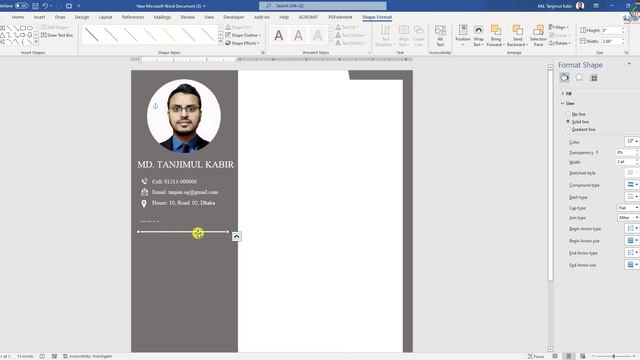Select the Shape Format tab
The image size is (640, 360).
coord(377,17)
